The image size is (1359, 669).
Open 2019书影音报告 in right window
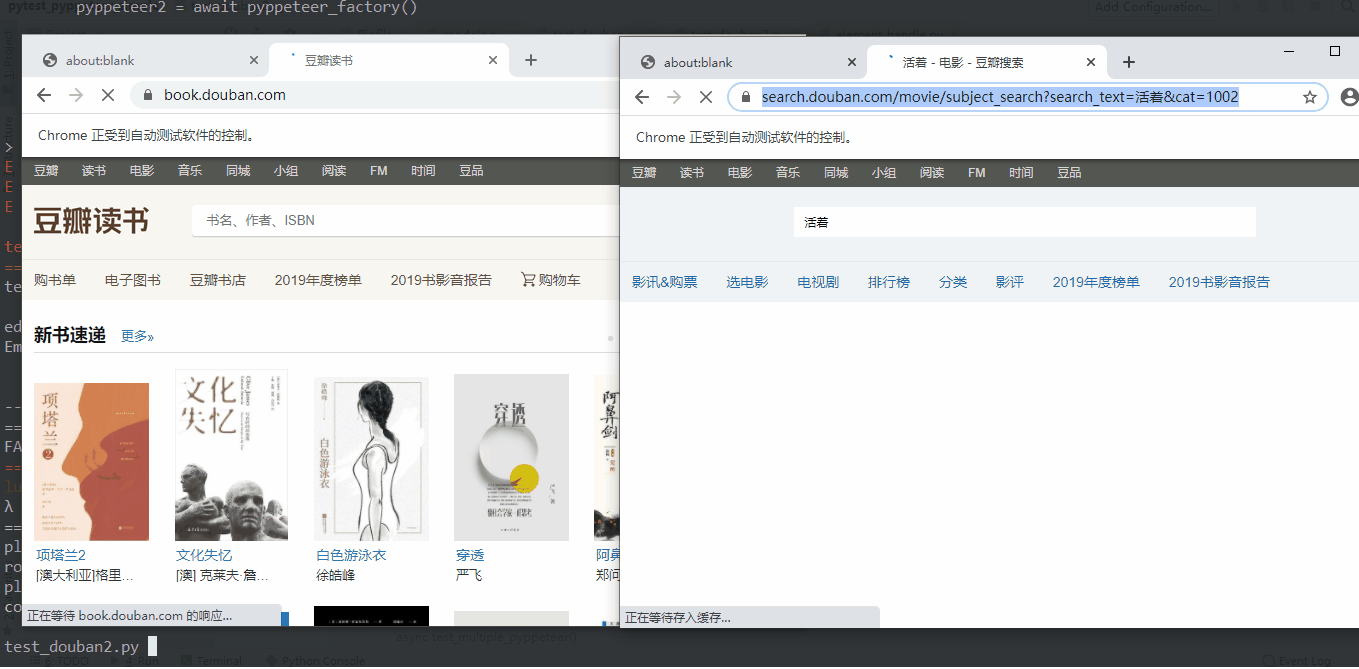click(x=1219, y=282)
